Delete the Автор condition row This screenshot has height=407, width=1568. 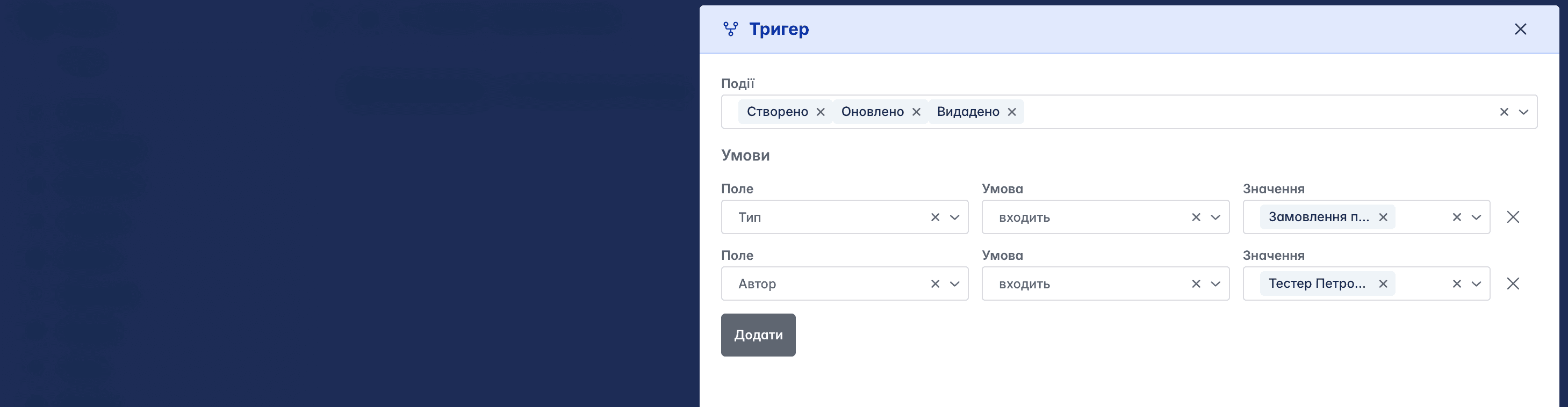pyautogui.click(x=1513, y=284)
